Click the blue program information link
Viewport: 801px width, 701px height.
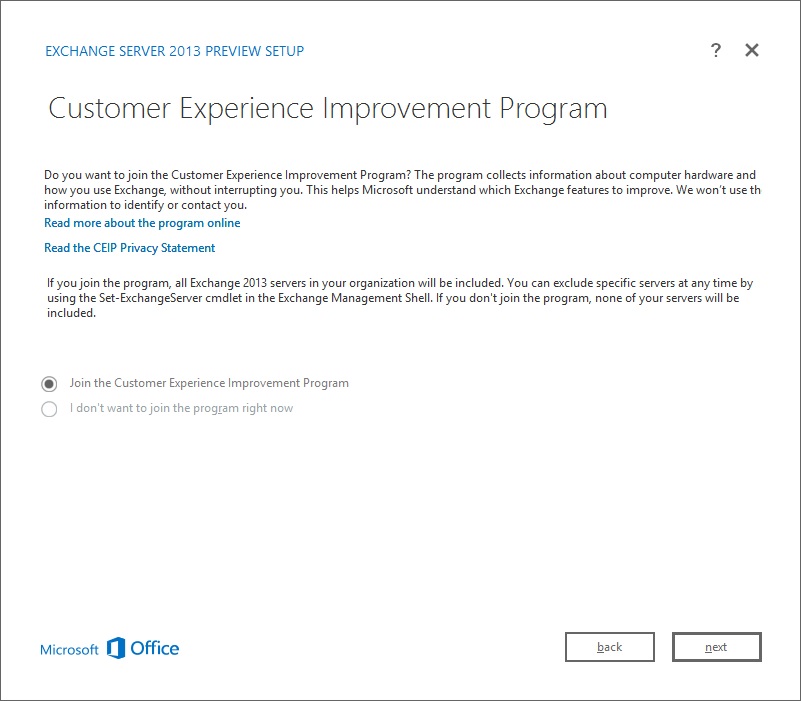tap(140, 222)
